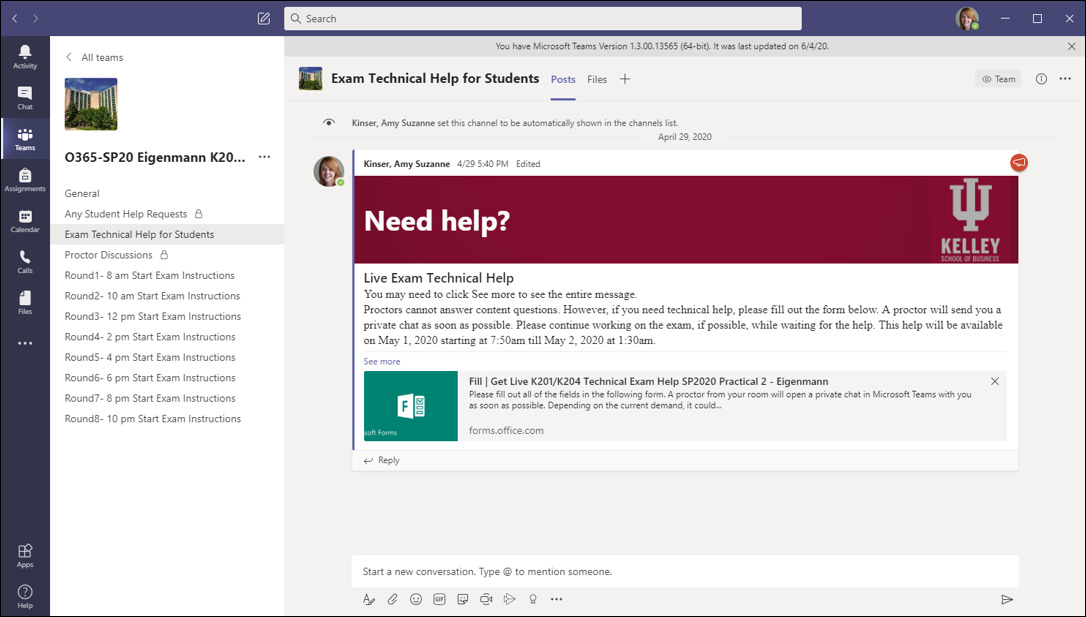Open the profile avatar menu
Viewport: 1086px width, 617px height.
click(x=968, y=19)
